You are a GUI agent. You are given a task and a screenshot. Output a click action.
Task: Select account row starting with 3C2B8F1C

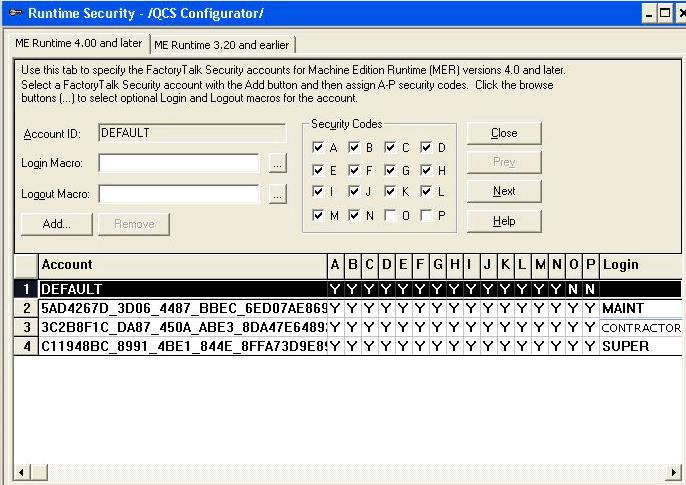click(x=348, y=327)
